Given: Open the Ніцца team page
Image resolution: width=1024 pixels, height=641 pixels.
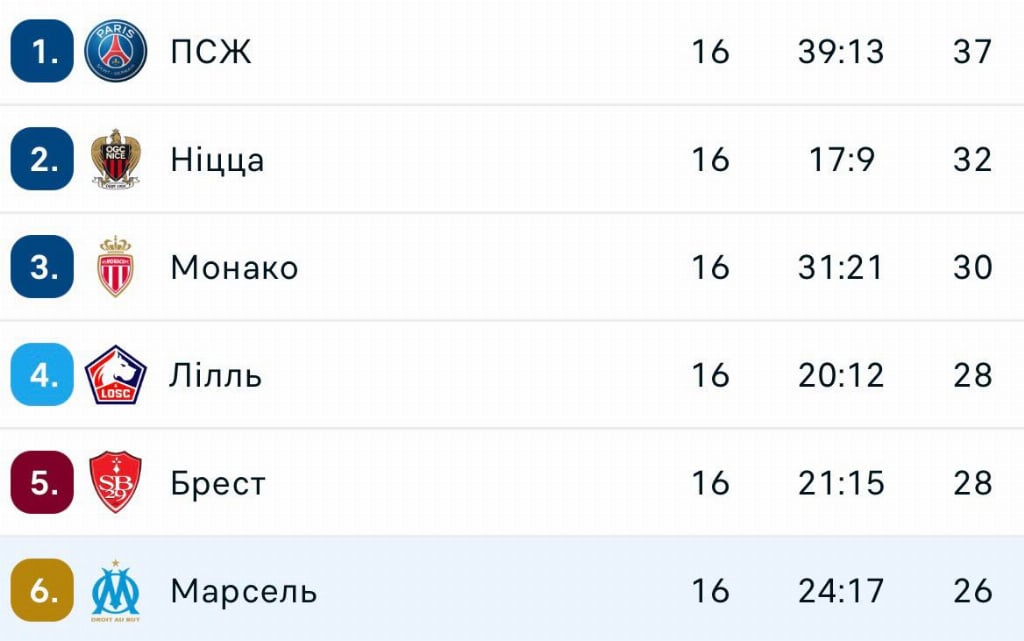Looking at the screenshot, I should click(217, 160).
